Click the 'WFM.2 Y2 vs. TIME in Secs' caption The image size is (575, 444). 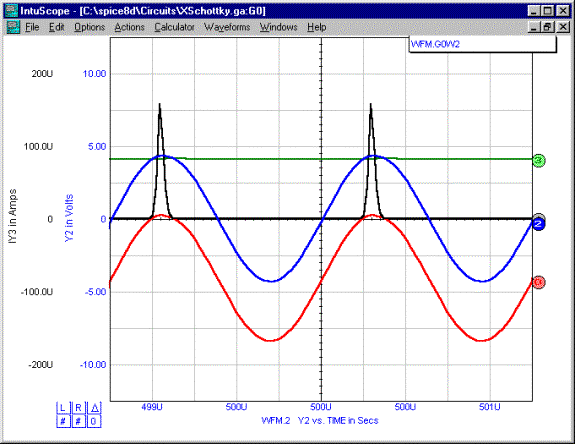click(320, 421)
